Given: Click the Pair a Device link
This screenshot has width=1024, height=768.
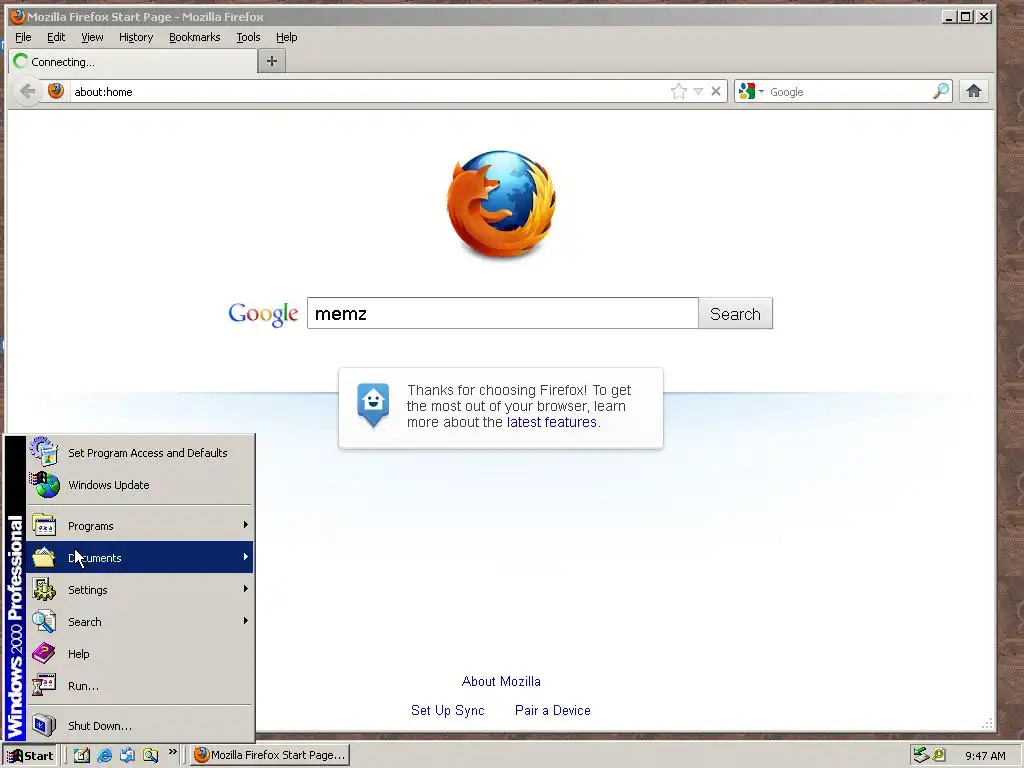Looking at the screenshot, I should [x=552, y=710].
